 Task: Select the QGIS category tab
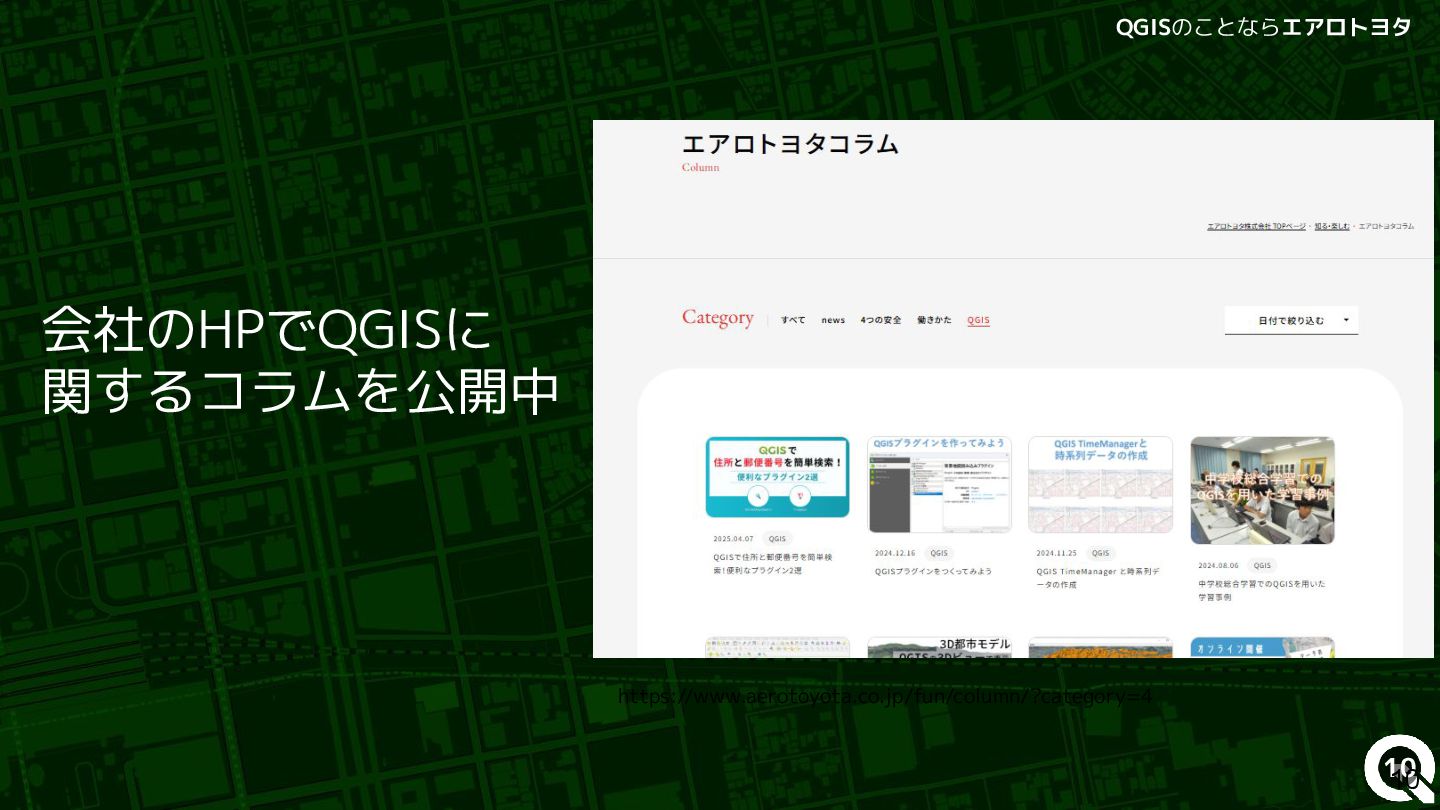click(978, 320)
